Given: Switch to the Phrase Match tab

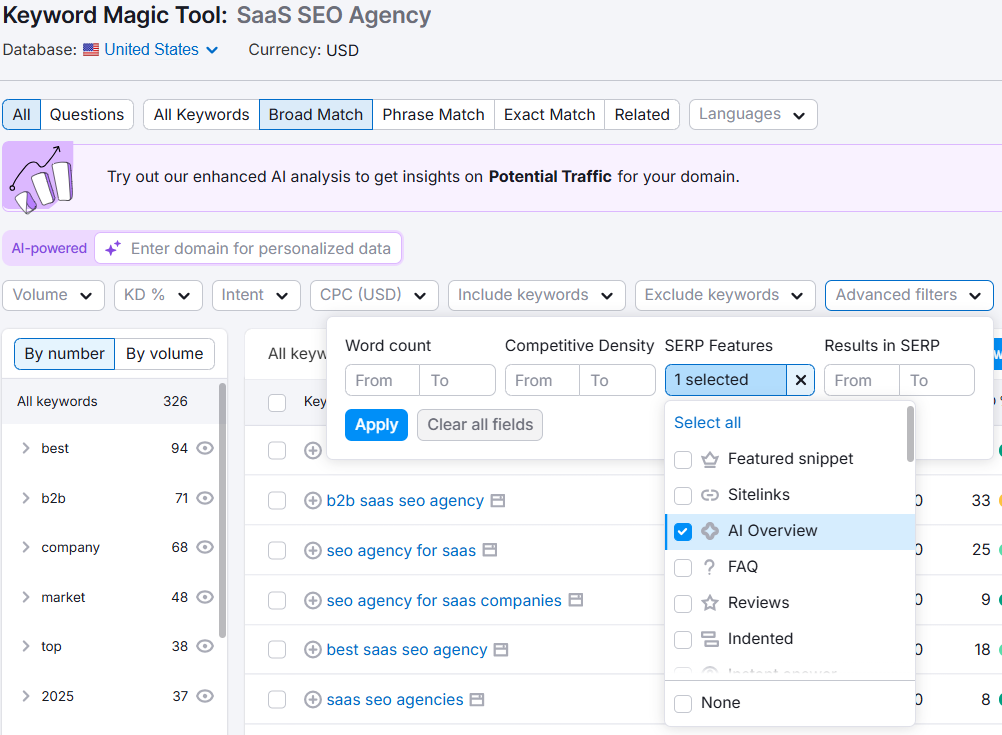Looking at the screenshot, I should point(433,115).
